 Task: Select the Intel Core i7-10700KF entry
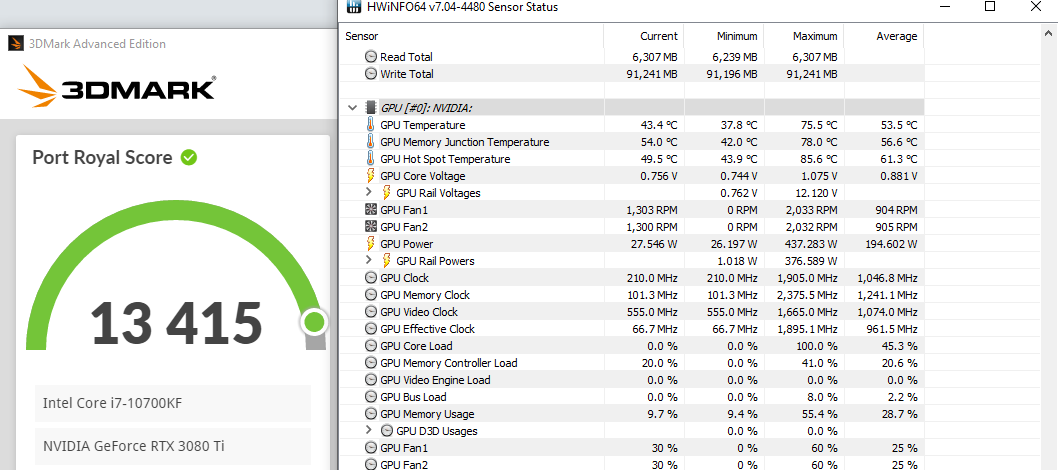[x=173, y=403]
